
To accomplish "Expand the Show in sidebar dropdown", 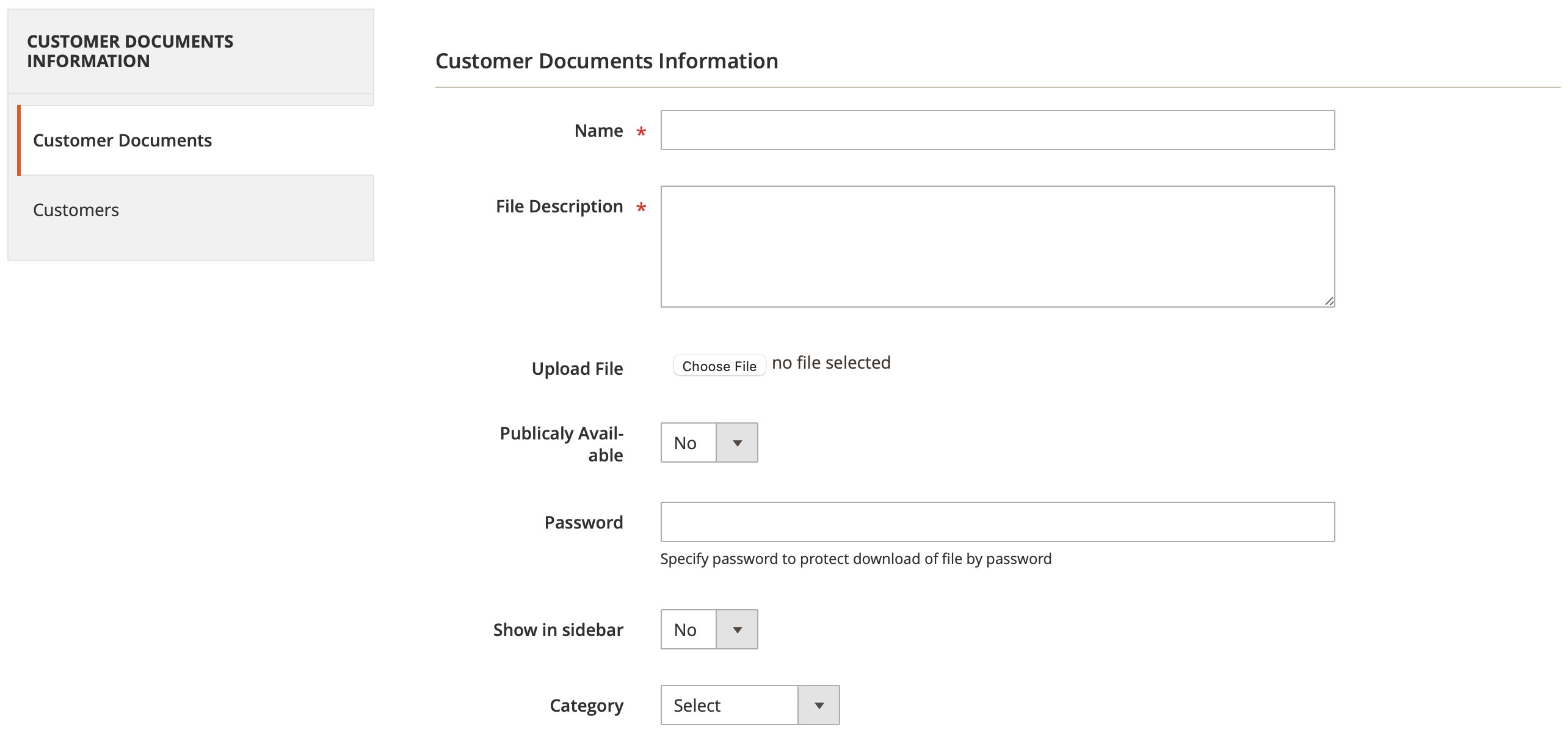I will point(709,629).
